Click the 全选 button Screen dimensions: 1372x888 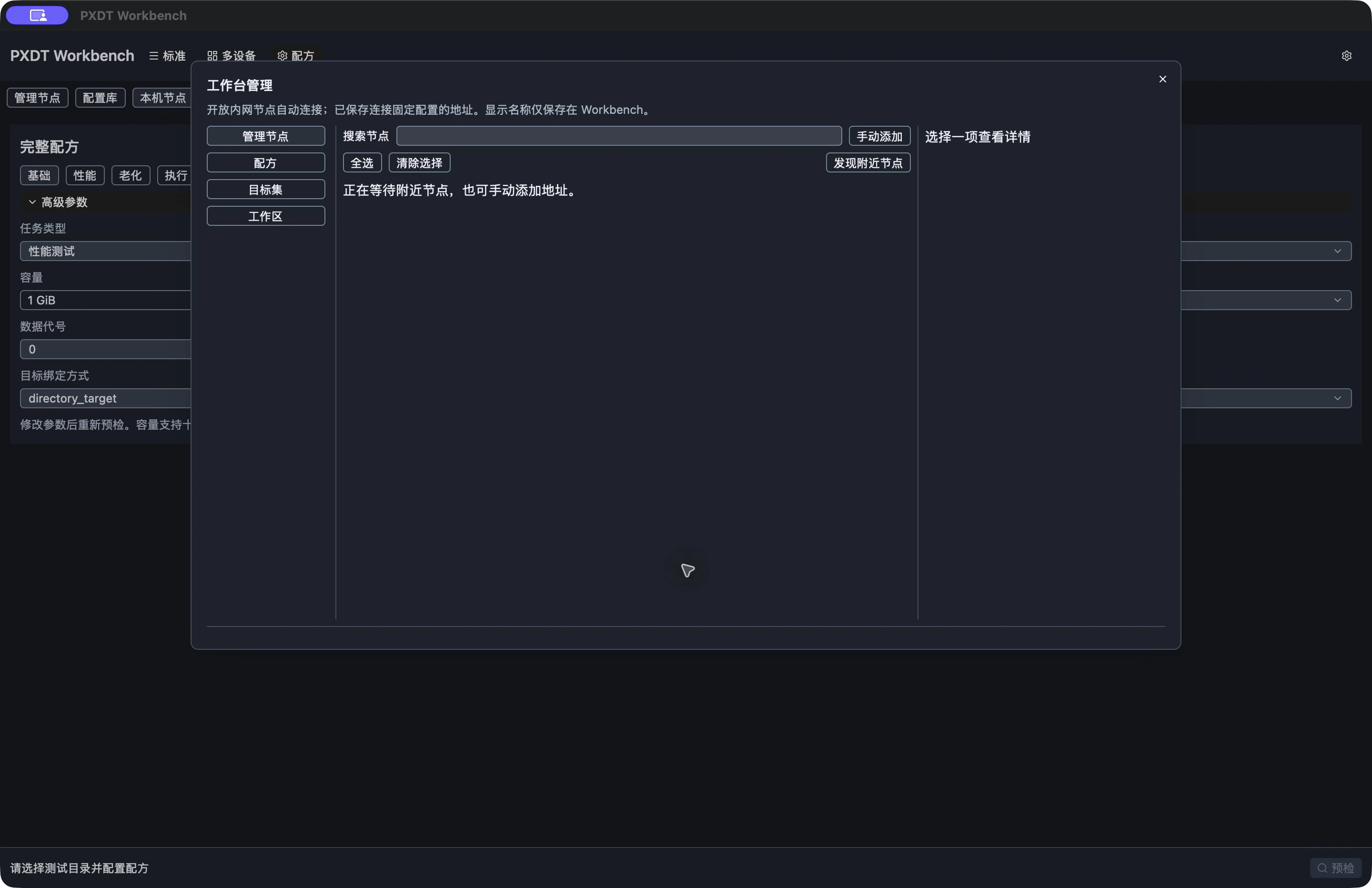(362, 162)
